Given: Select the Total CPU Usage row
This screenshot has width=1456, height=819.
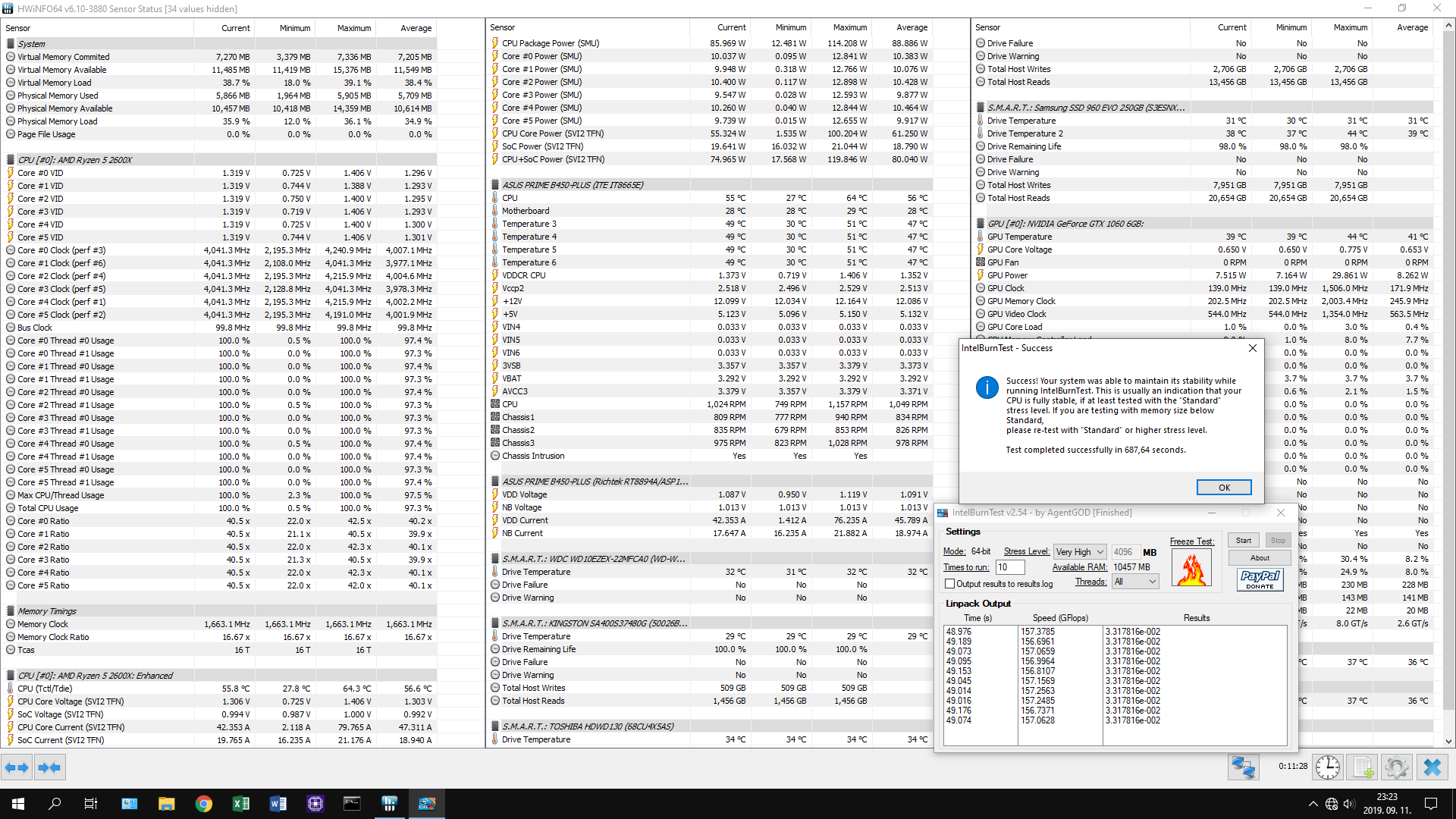Looking at the screenshot, I should [x=220, y=508].
